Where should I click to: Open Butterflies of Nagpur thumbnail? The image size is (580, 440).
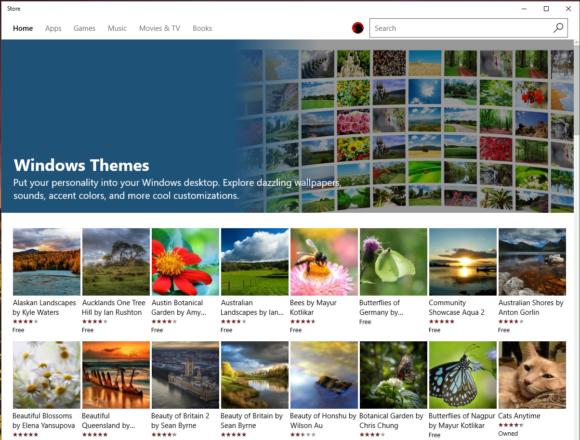[x=463, y=375]
